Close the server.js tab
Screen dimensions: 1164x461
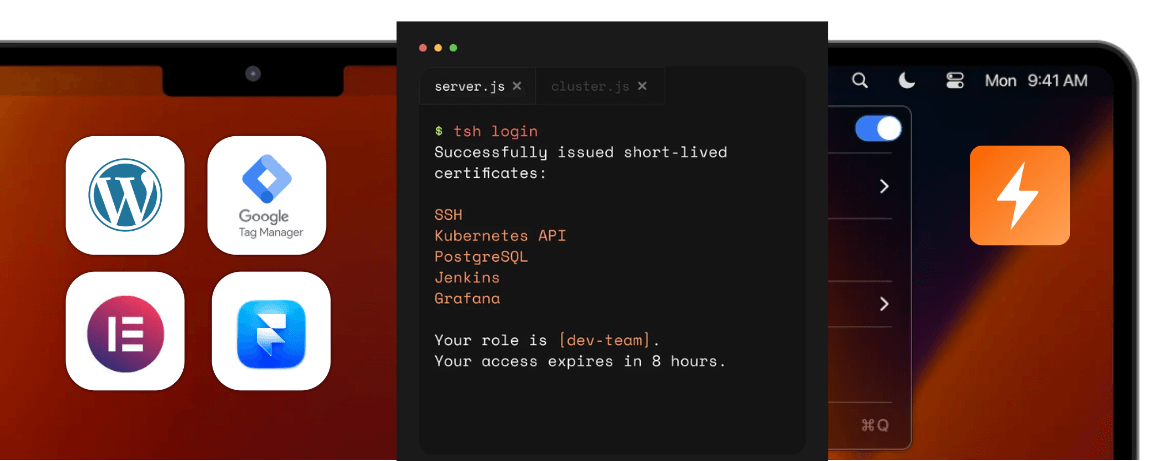tap(517, 86)
